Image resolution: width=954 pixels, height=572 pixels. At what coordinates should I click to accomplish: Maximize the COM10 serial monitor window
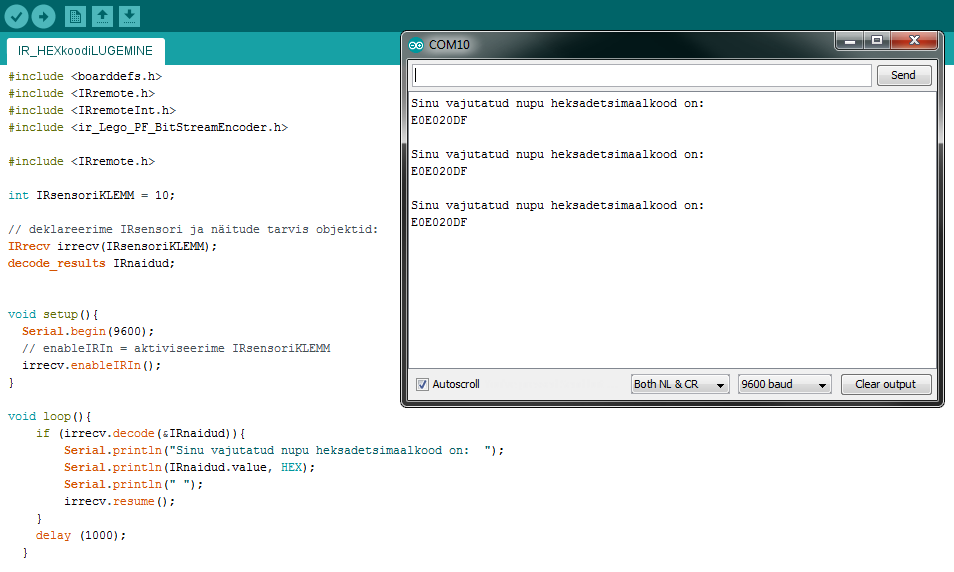(877, 41)
